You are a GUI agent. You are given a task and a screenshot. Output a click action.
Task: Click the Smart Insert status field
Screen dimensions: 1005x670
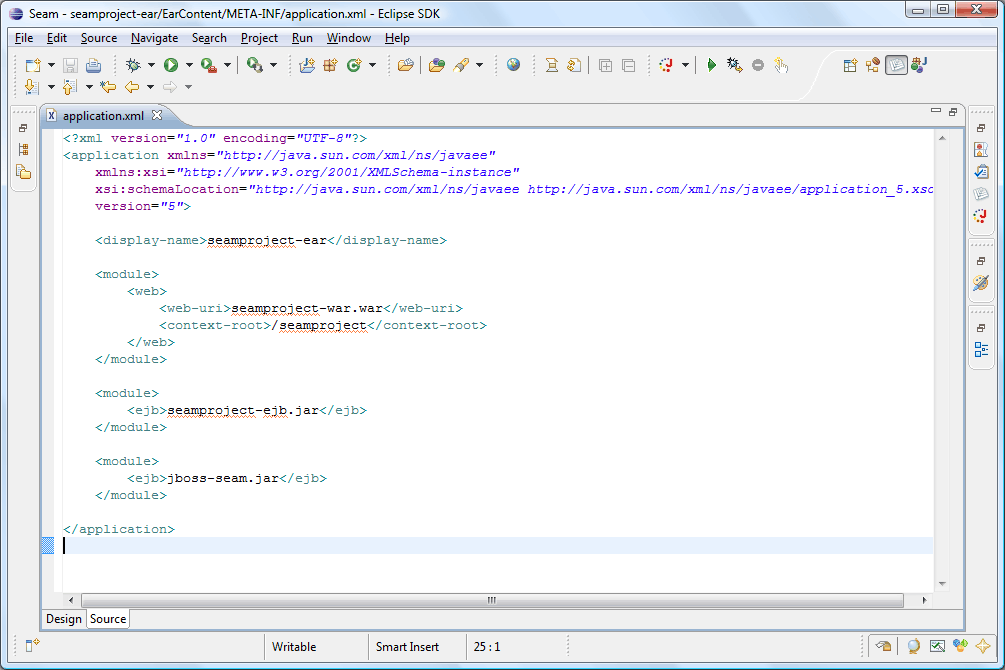coord(407,646)
